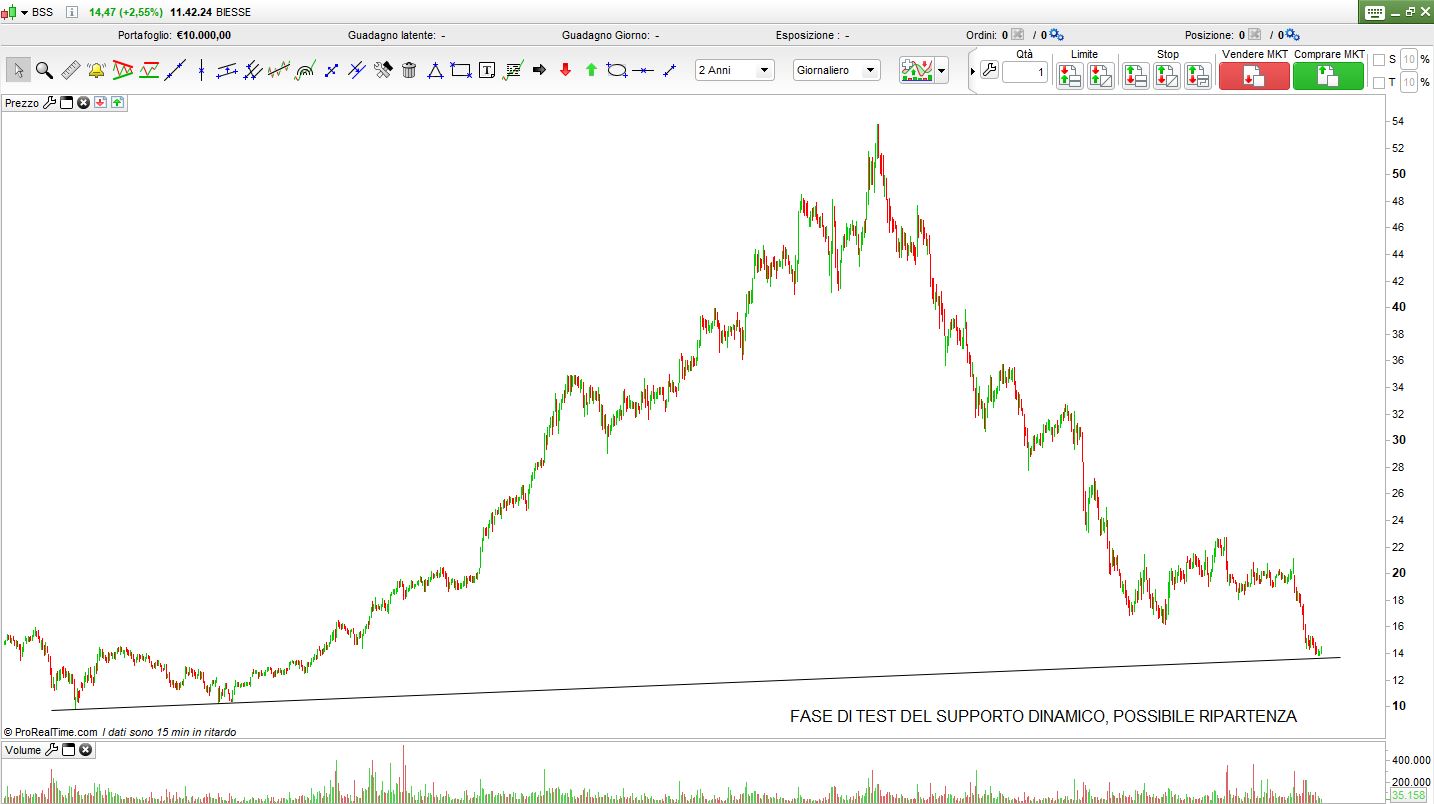Click the FASE DI TEST annotation text
This screenshot has width=1434, height=804.
point(1043,716)
